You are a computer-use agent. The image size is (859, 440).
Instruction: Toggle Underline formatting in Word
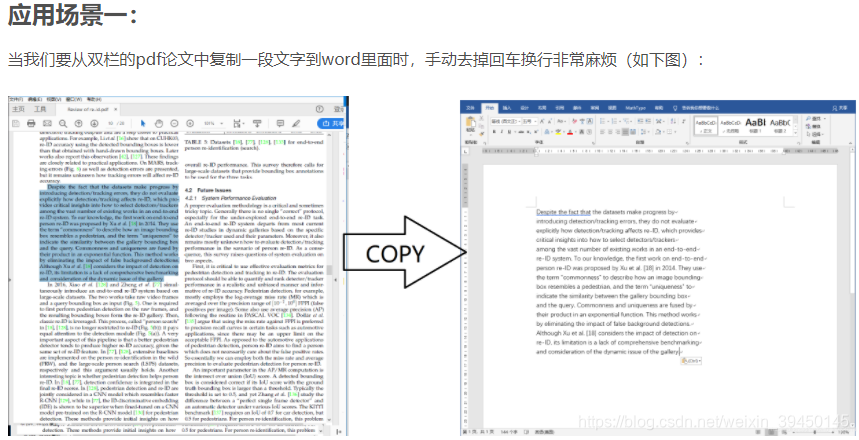pyautogui.click(x=509, y=132)
